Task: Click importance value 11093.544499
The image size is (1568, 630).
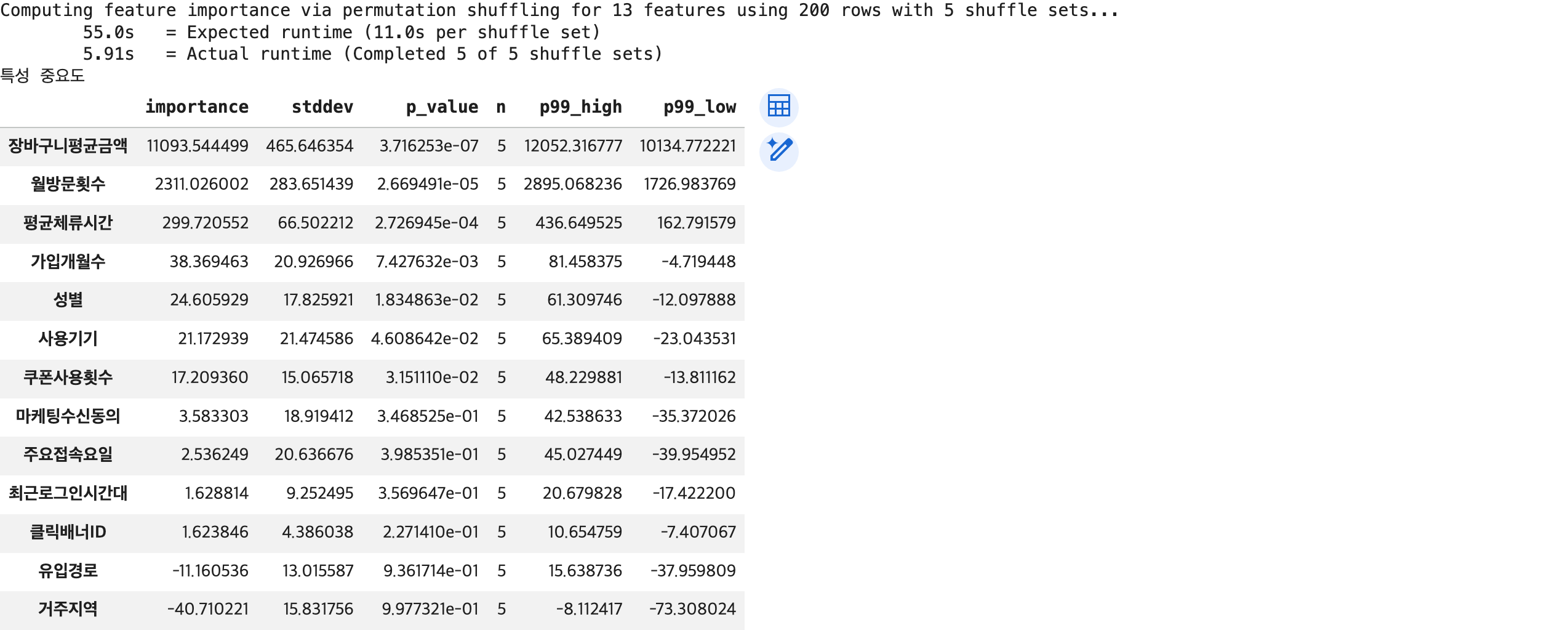Action: tap(198, 146)
